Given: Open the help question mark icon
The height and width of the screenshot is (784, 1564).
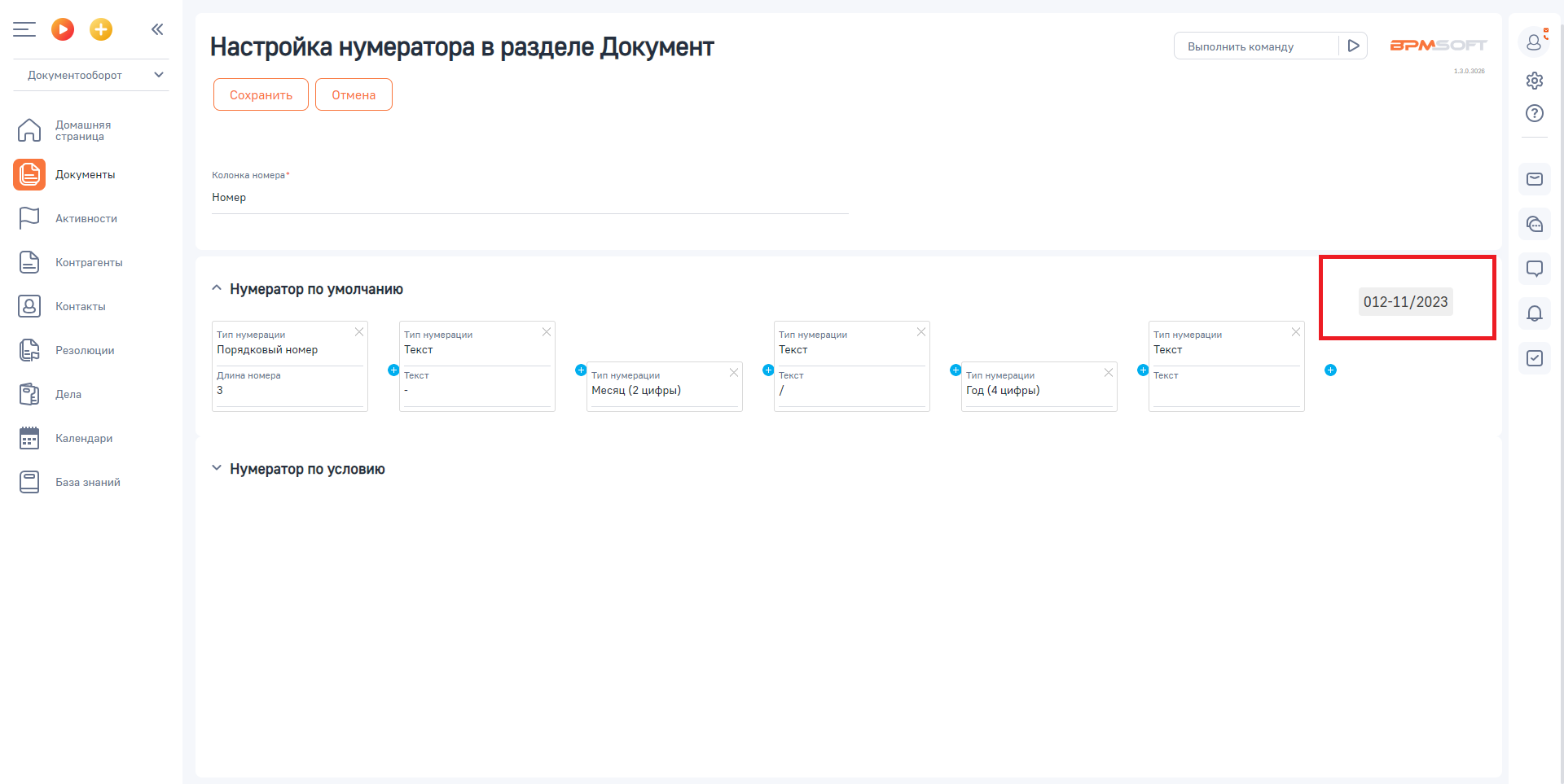Looking at the screenshot, I should (1535, 113).
